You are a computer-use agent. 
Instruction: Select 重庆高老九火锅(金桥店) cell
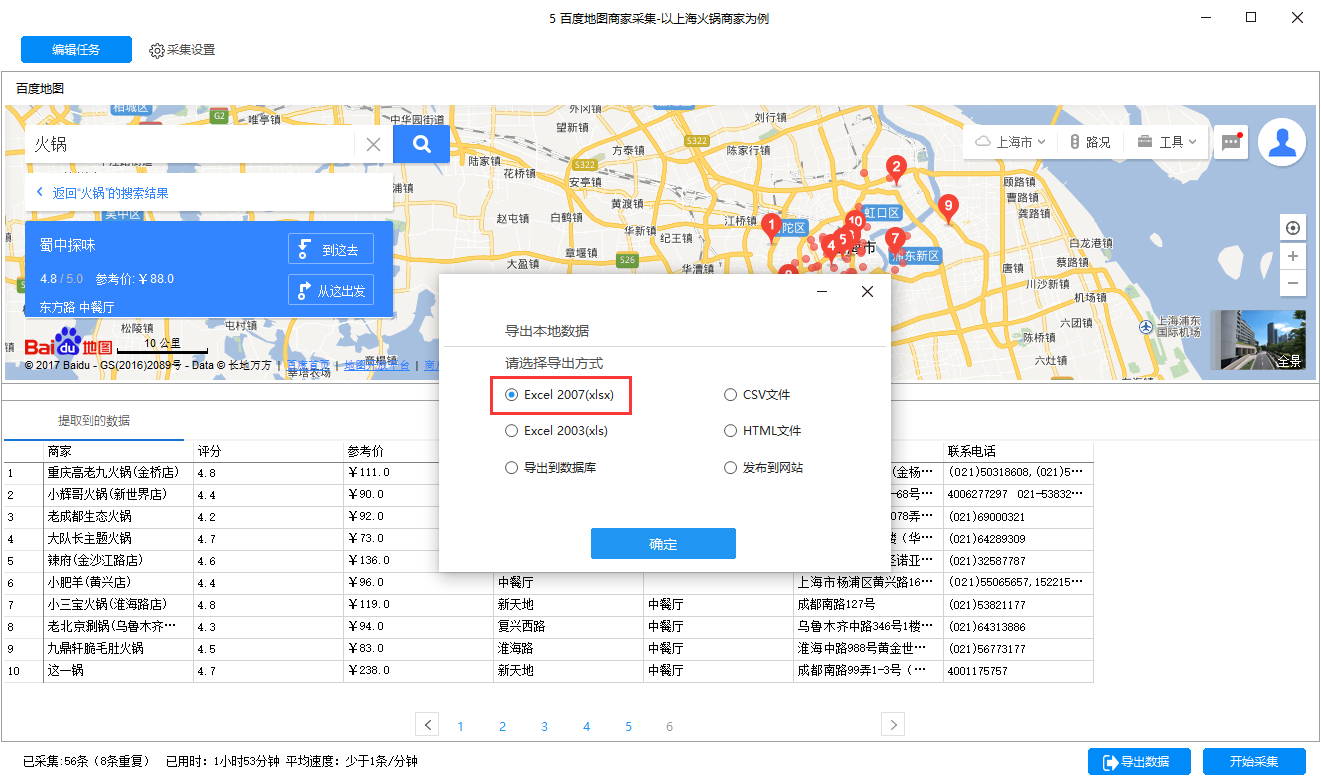tap(119, 472)
